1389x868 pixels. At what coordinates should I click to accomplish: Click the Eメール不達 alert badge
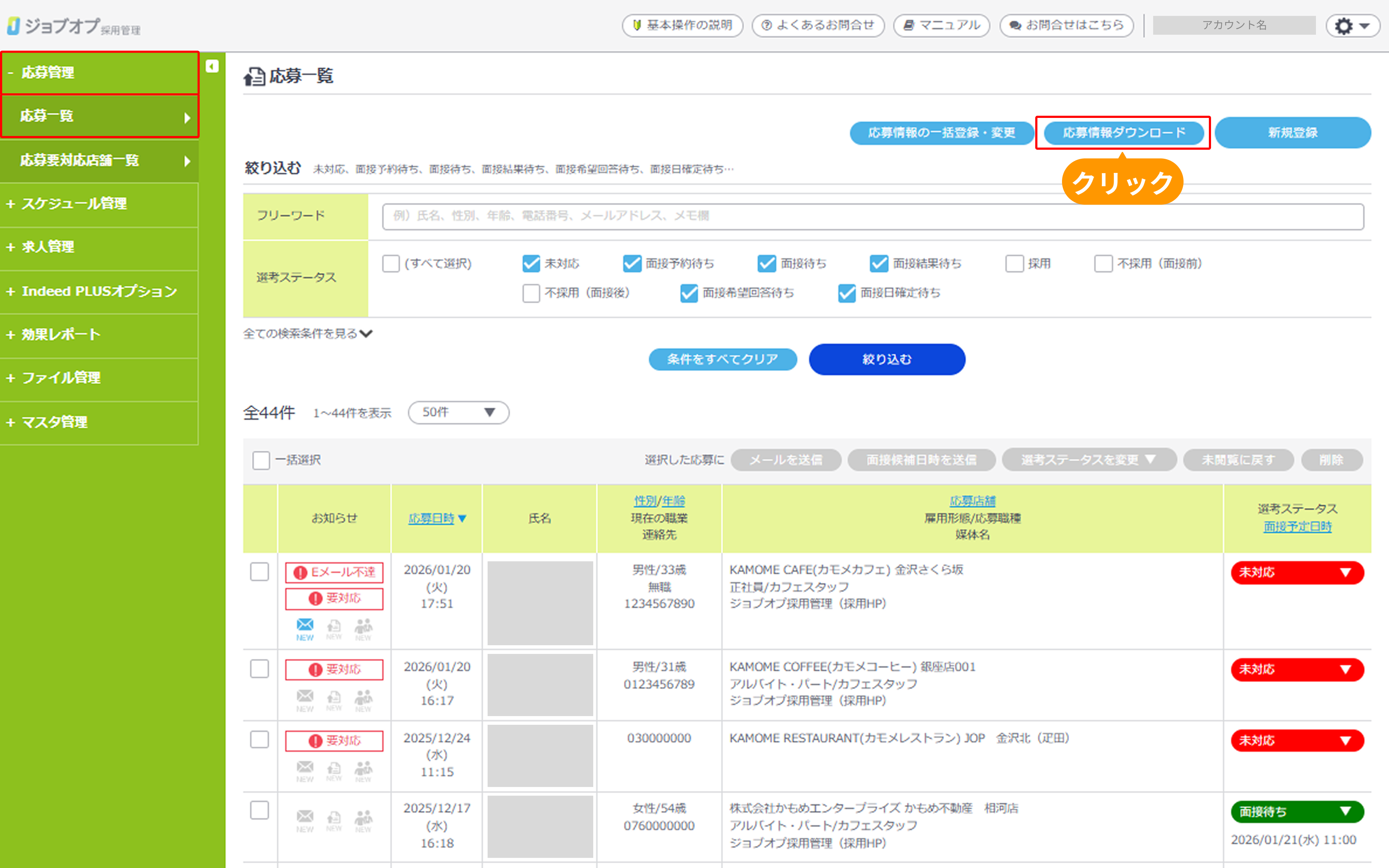click(x=334, y=572)
